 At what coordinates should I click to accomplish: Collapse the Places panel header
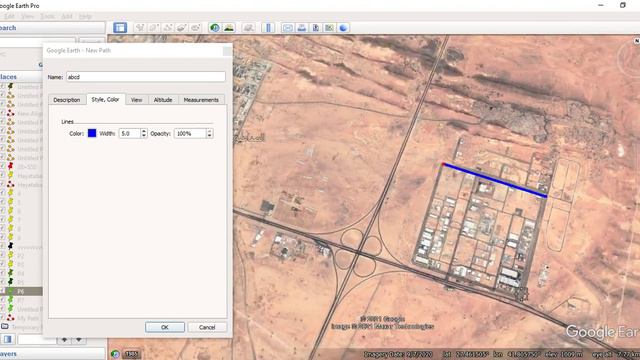coord(21,77)
